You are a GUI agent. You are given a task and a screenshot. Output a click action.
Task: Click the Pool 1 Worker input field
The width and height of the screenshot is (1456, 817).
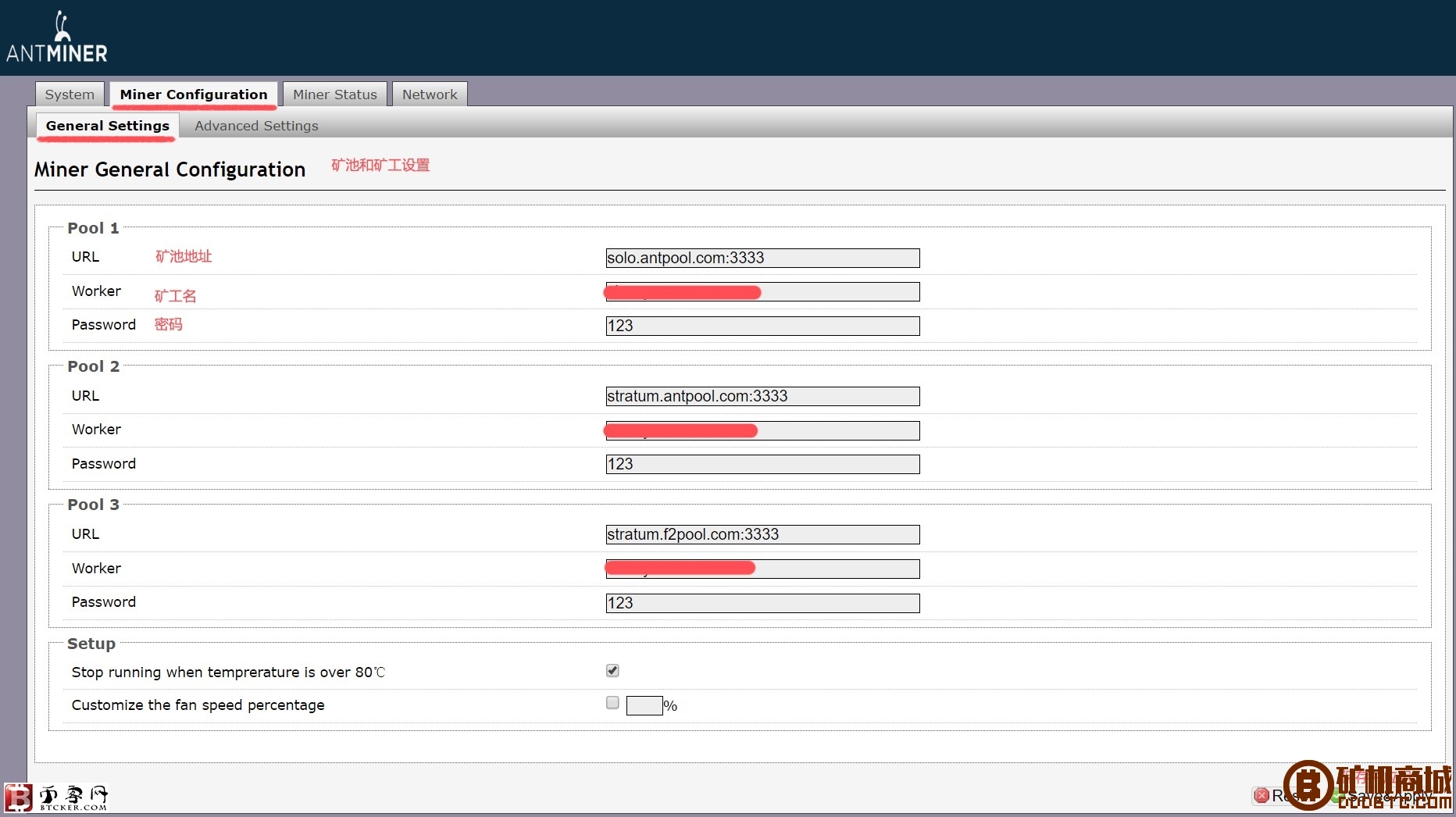(762, 292)
